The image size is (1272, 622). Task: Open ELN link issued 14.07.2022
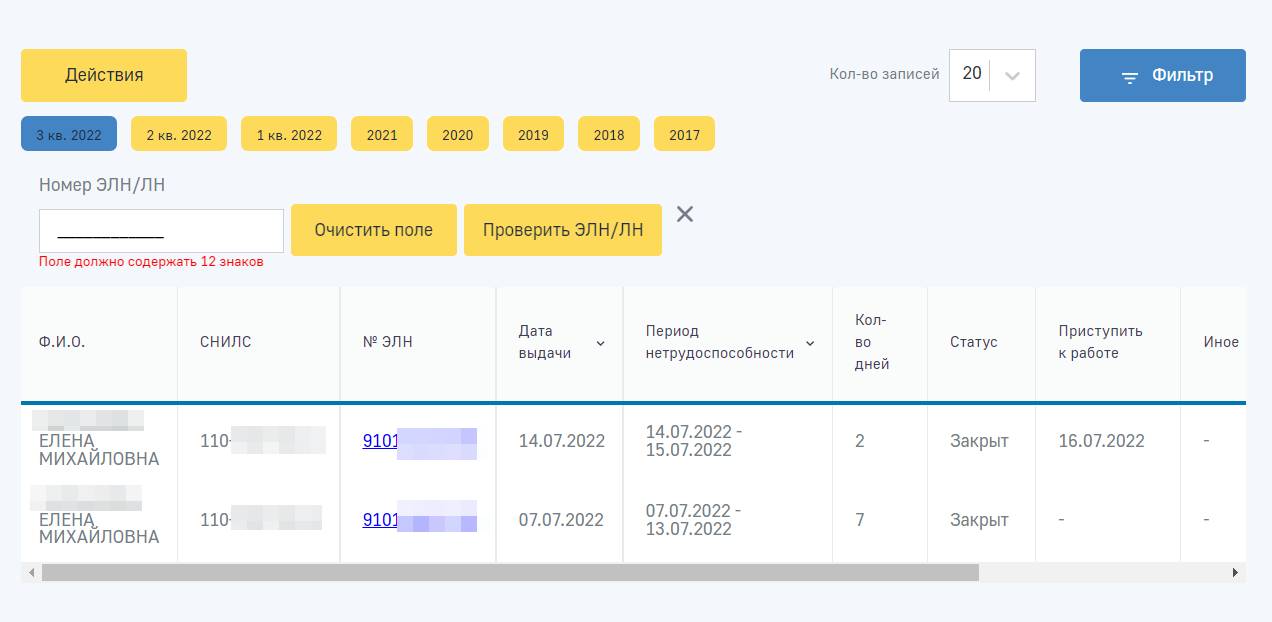click(x=381, y=441)
